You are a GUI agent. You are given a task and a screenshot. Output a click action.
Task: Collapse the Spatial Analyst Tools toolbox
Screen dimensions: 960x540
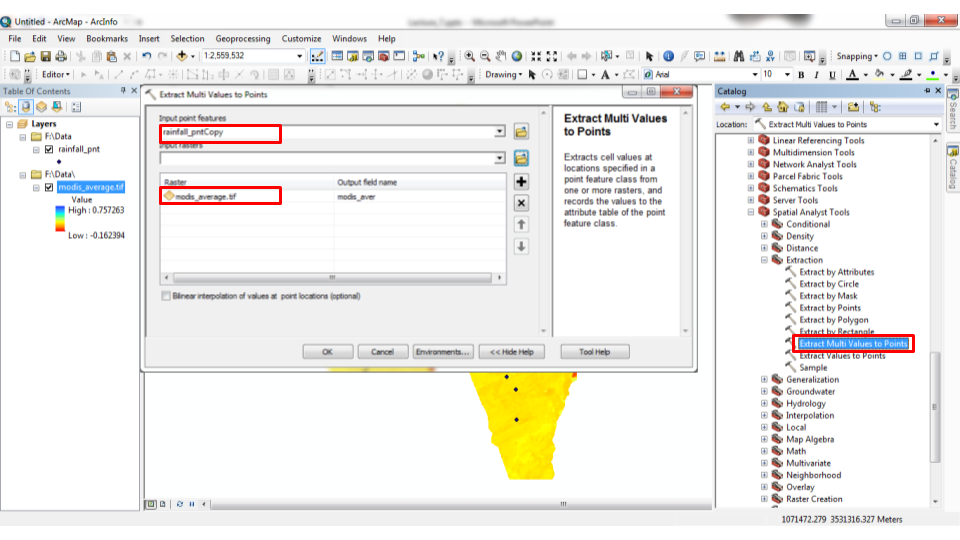[751, 212]
